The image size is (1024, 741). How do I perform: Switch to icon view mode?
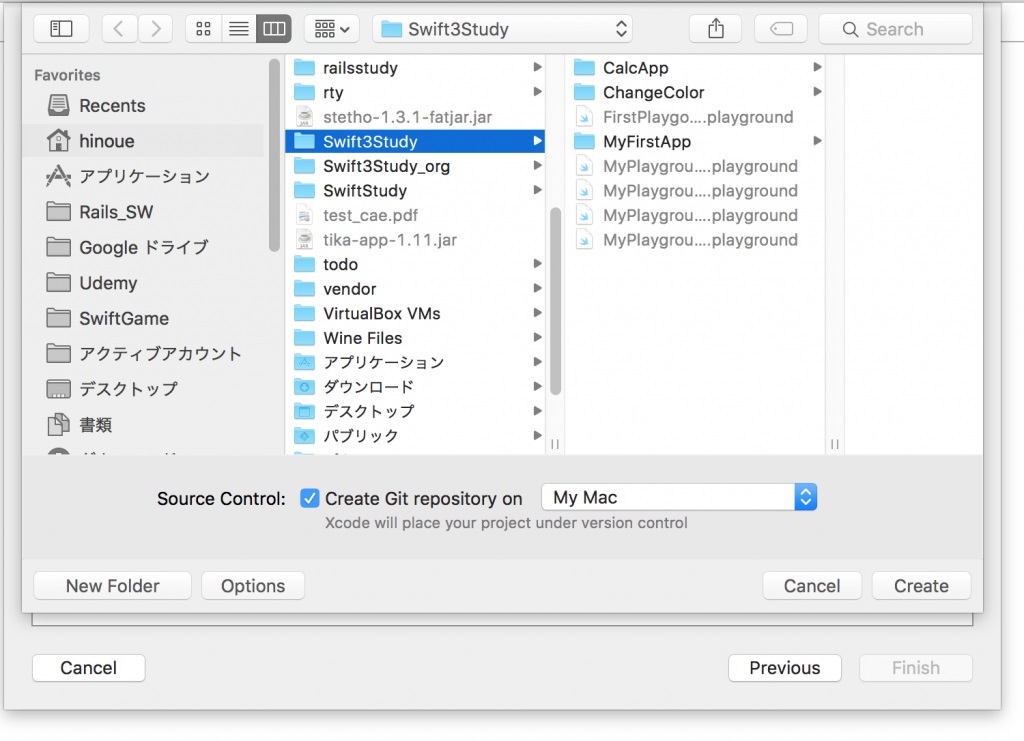click(x=204, y=29)
